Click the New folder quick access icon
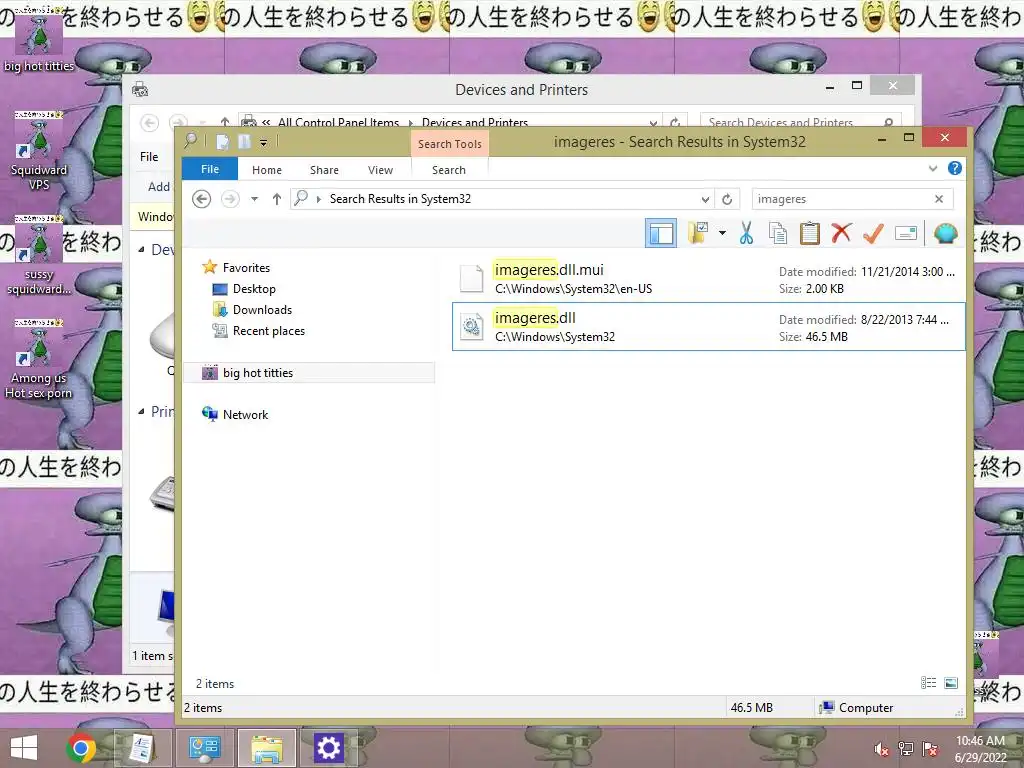 [x=244, y=142]
